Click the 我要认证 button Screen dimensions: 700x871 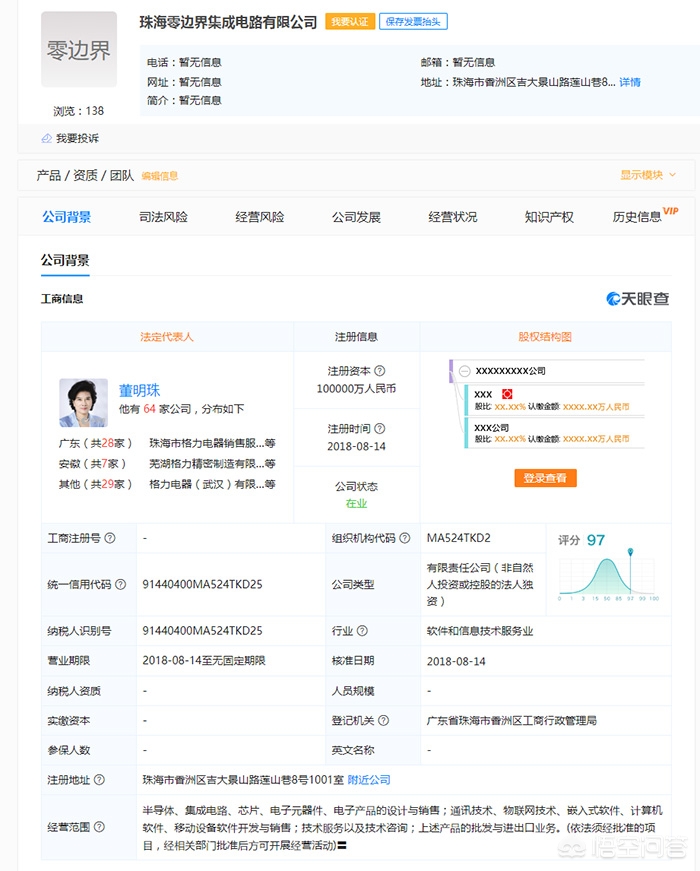pos(350,22)
